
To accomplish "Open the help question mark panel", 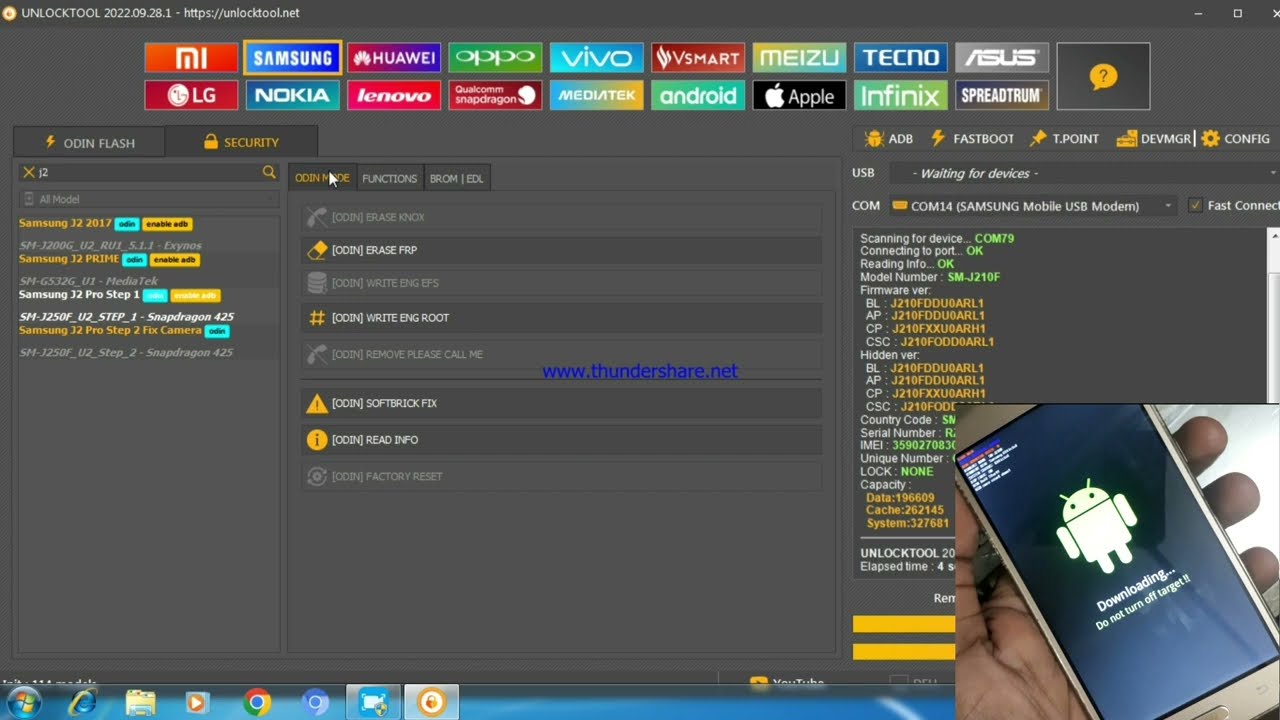I will [1103, 76].
